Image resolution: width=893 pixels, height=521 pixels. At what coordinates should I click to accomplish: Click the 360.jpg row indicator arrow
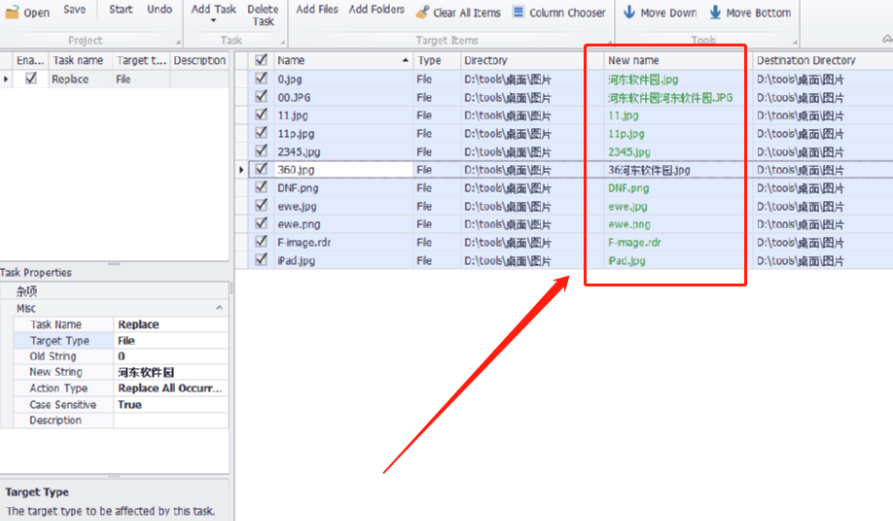click(241, 170)
